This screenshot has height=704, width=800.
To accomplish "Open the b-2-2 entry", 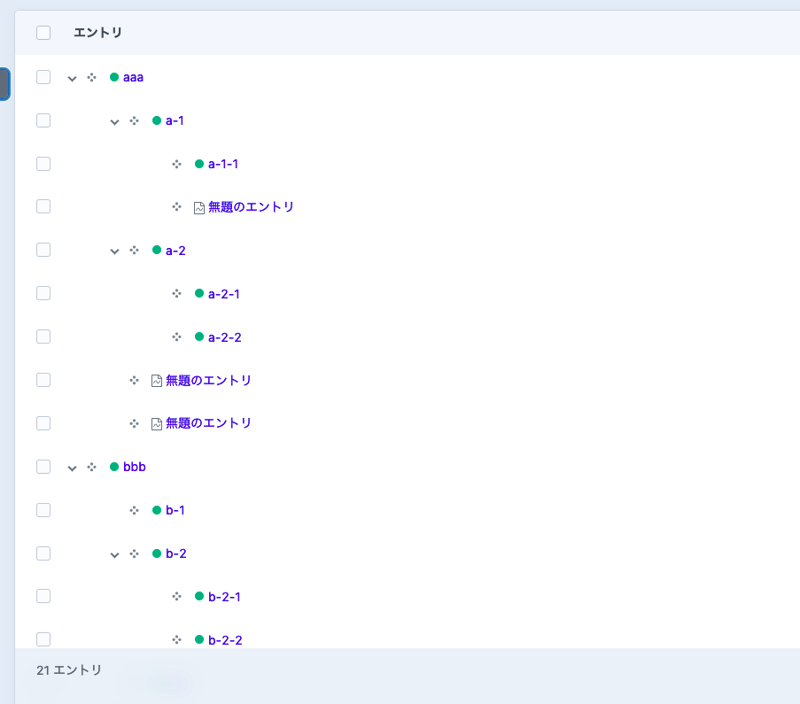I will point(225,640).
